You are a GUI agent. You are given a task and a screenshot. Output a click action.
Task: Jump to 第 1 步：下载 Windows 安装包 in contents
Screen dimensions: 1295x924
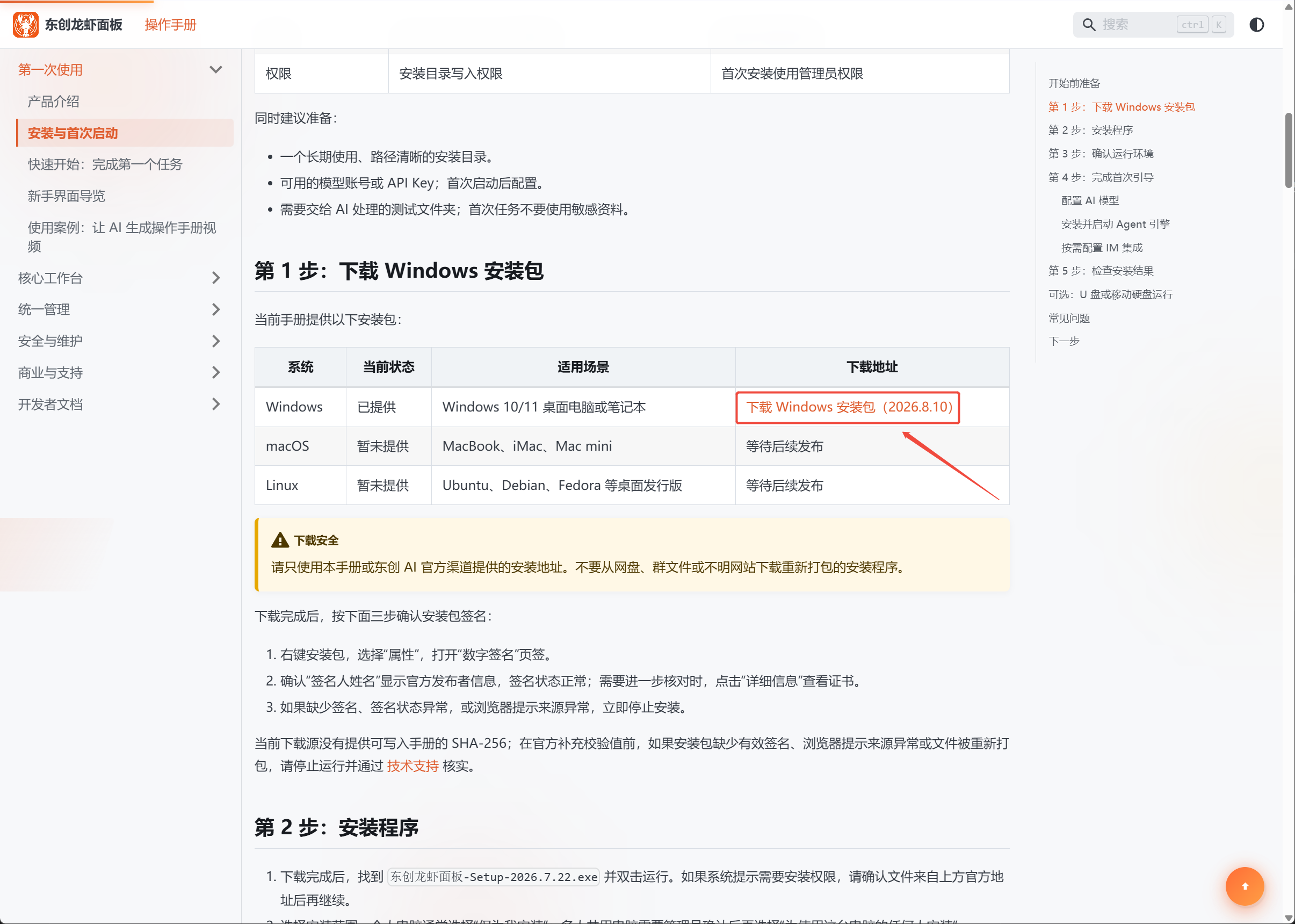point(1121,107)
